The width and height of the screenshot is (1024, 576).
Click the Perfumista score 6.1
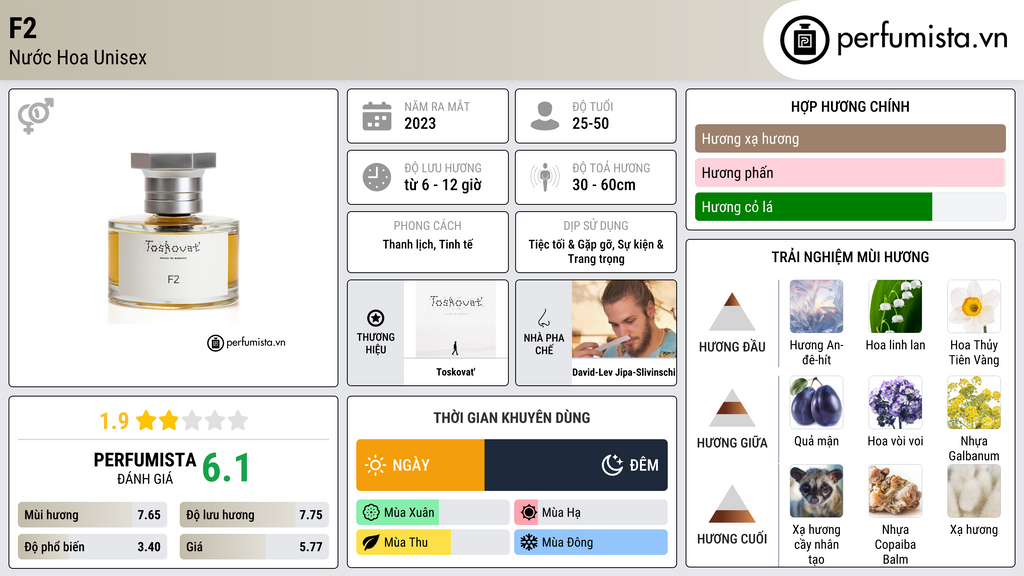(226, 468)
